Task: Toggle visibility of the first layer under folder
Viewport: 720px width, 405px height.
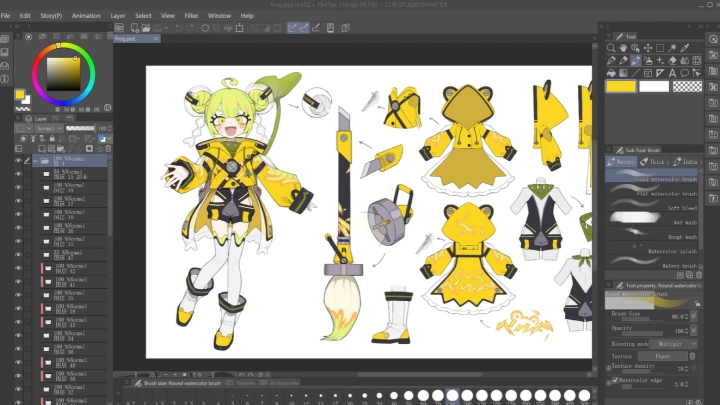Action: pyautogui.click(x=18, y=174)
